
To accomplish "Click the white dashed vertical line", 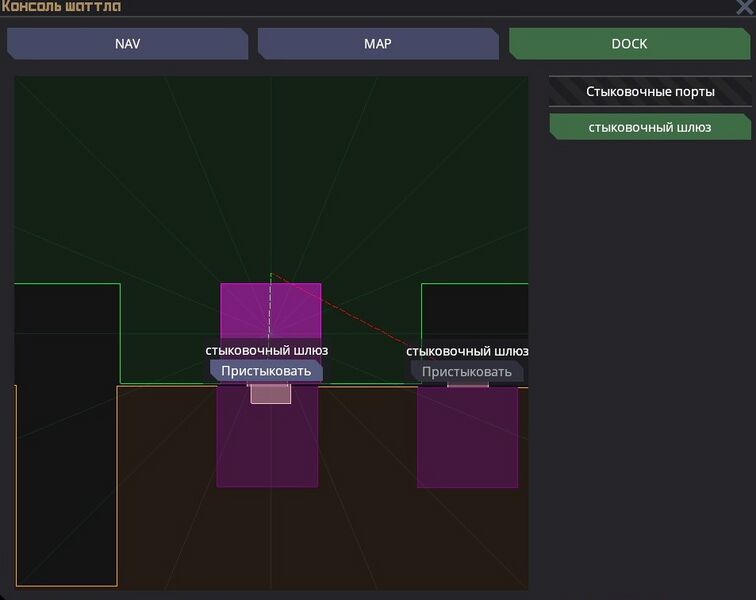I will tap(270, 310).
